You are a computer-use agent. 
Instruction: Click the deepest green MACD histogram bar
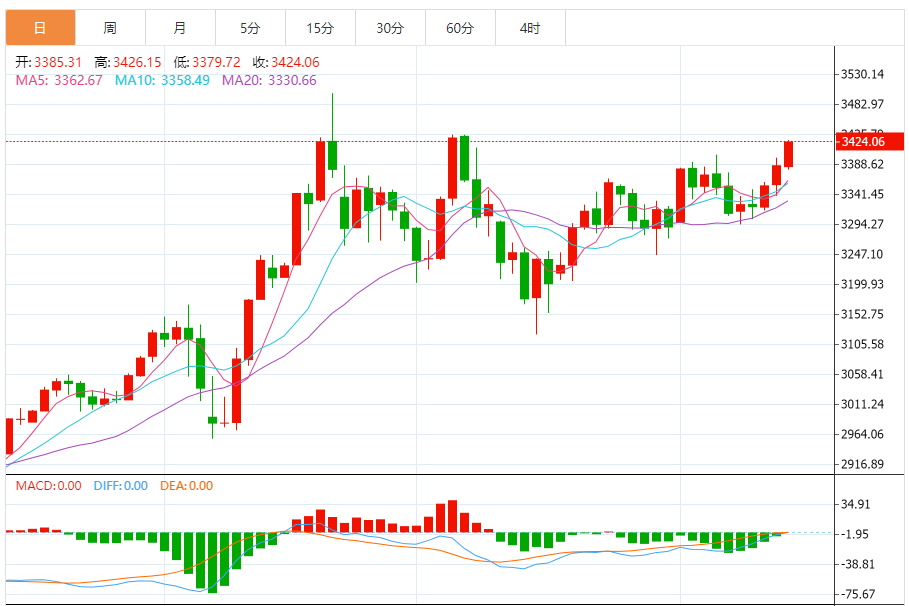212,563
